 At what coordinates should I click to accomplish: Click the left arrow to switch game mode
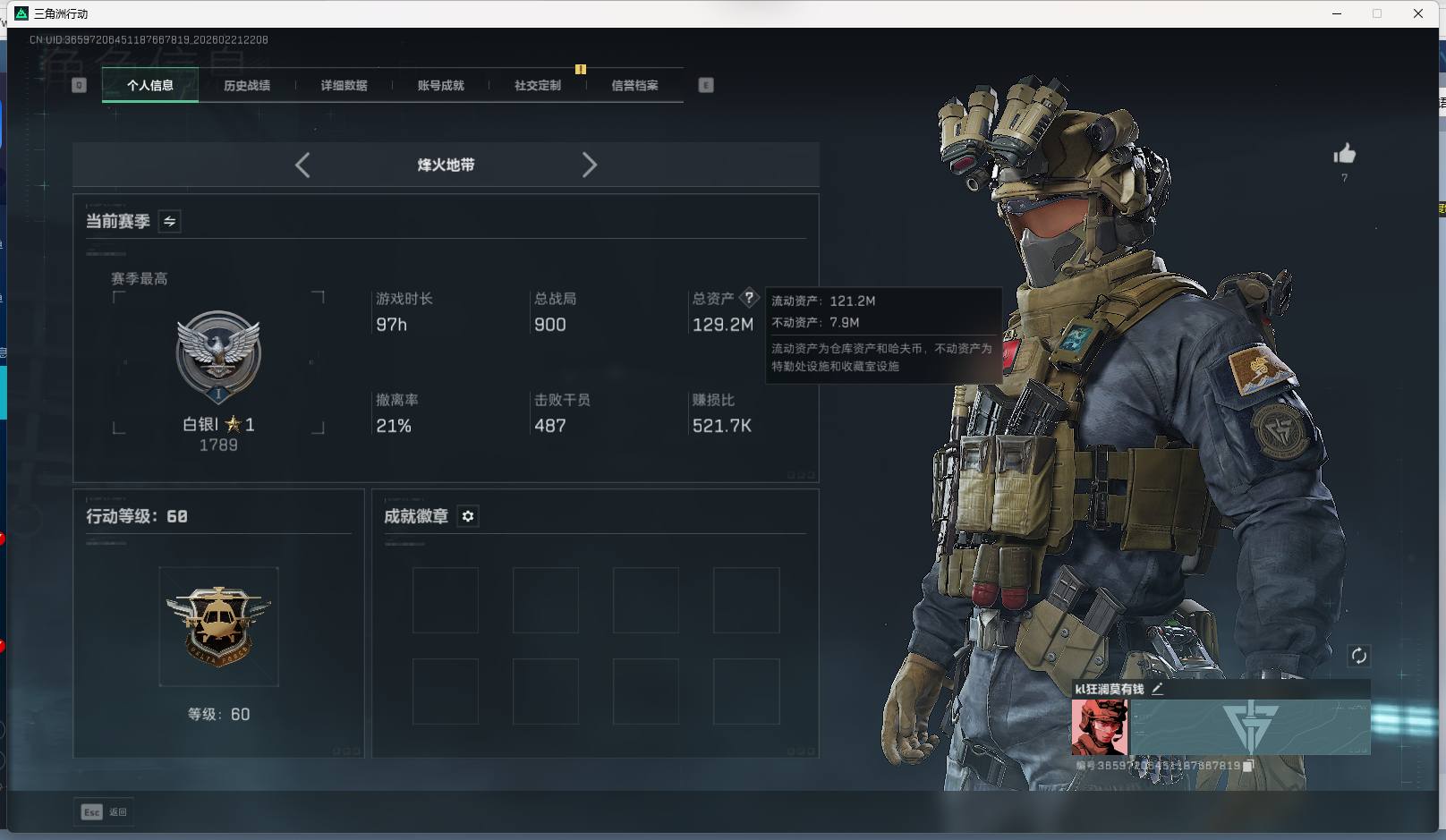pyautogui.click(x=302, y=165)
